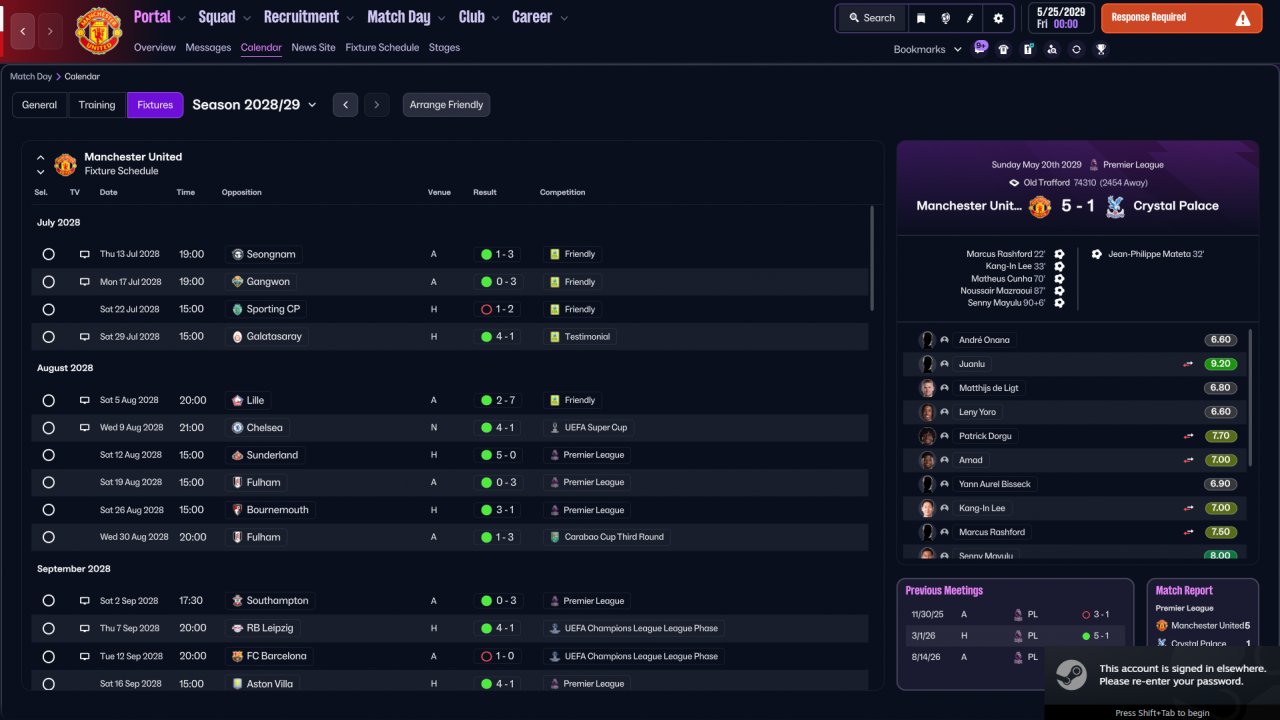Select the radio button for FC Barcelona fixture
This screenshot has height=720, width=1280.
coord(48,656)
